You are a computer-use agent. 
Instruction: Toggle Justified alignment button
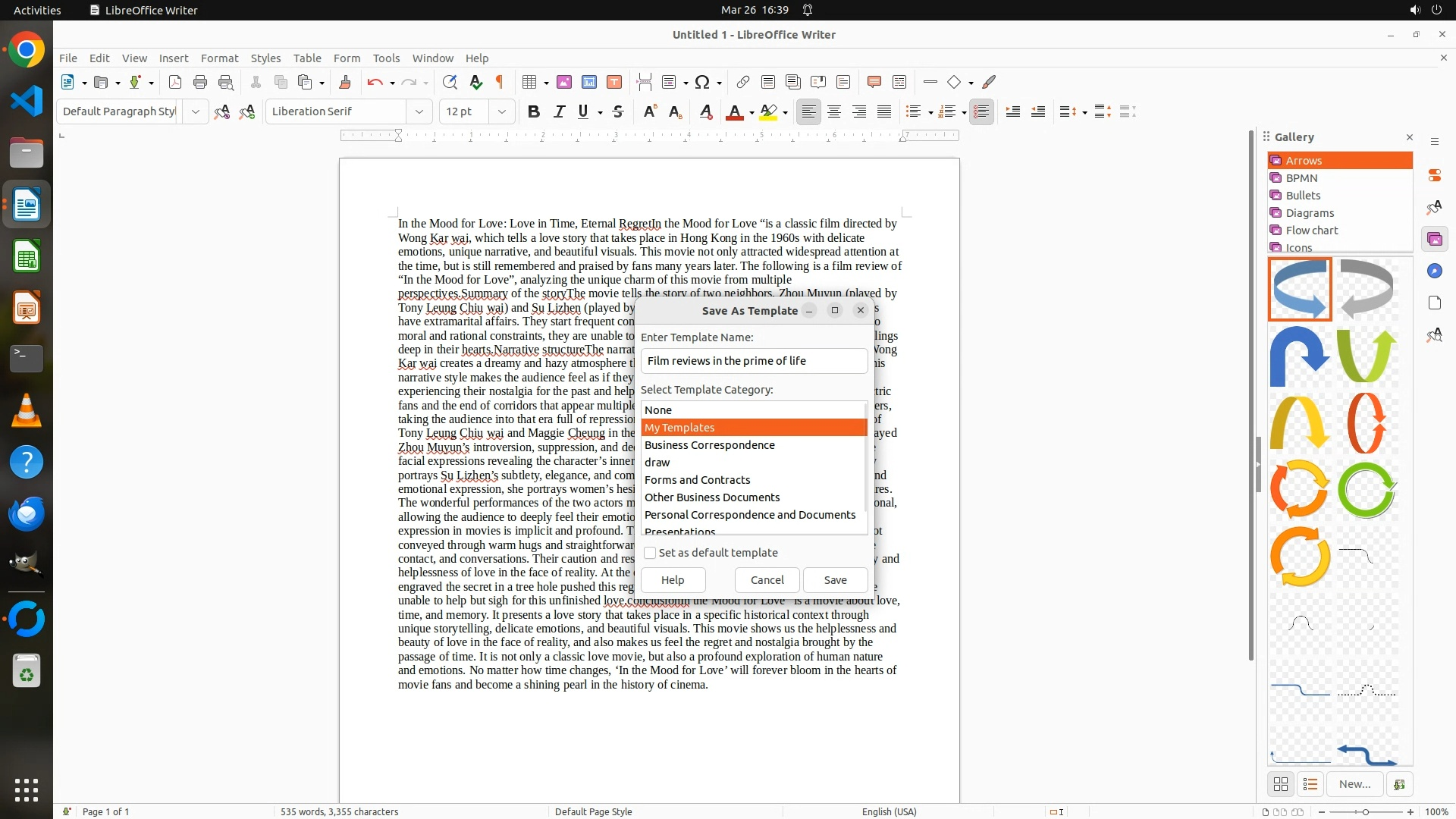click(884, 111)
